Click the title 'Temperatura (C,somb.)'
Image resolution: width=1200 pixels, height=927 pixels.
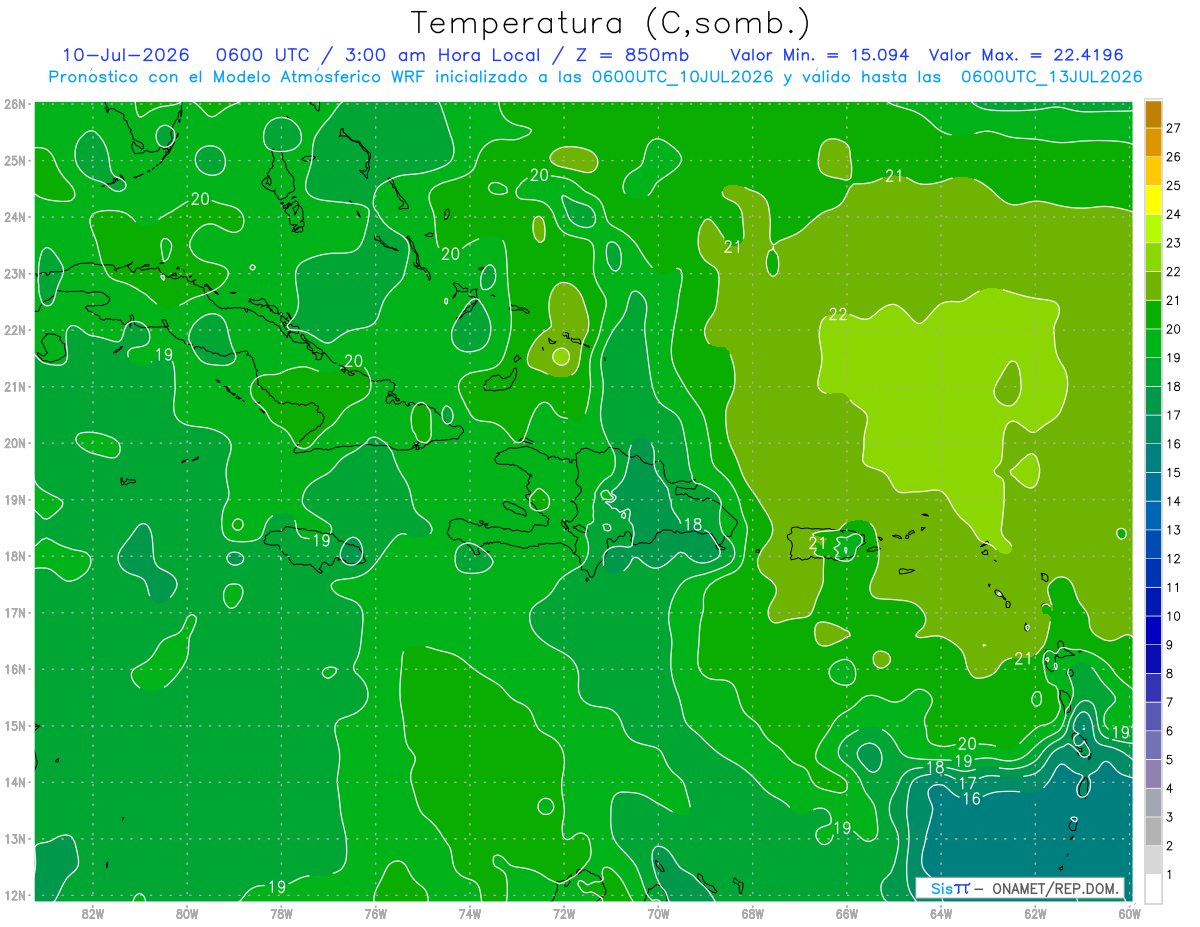(610, 22)
